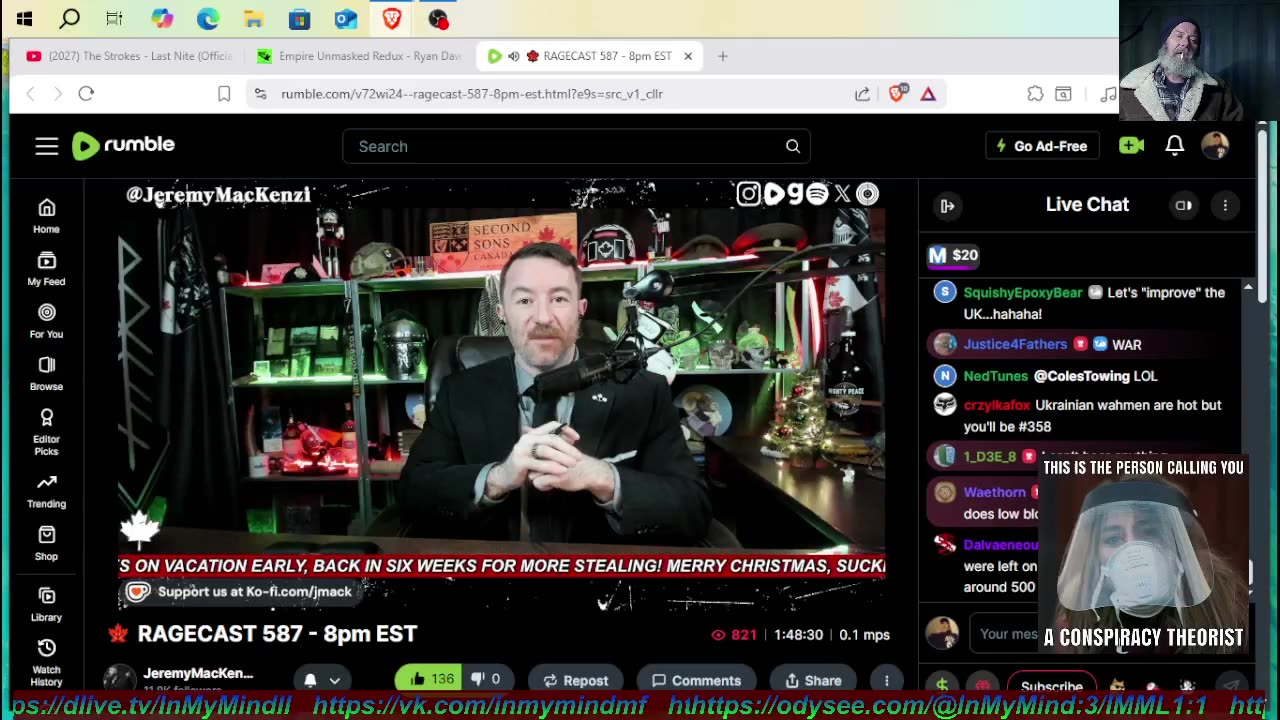1280x720 pixels.
Task: Bookmark this page
Action: [224, 94]
